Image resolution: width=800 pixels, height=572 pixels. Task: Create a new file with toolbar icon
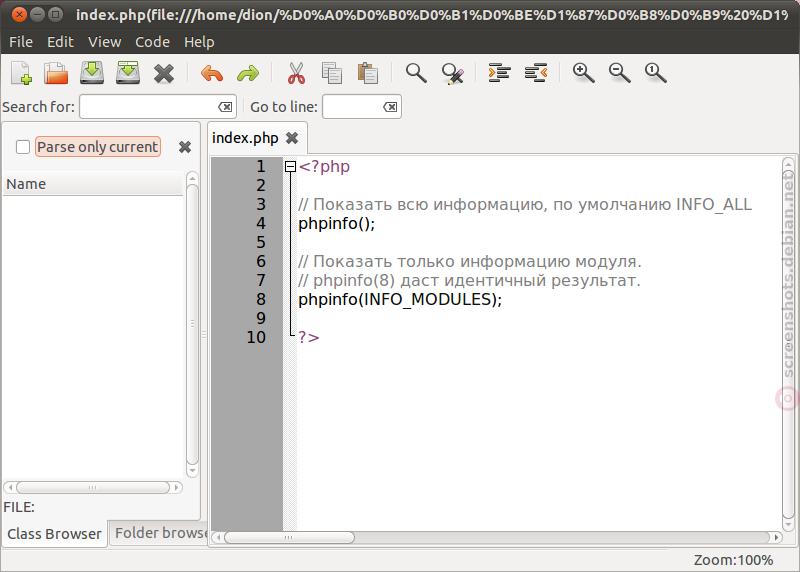[21, 73]
